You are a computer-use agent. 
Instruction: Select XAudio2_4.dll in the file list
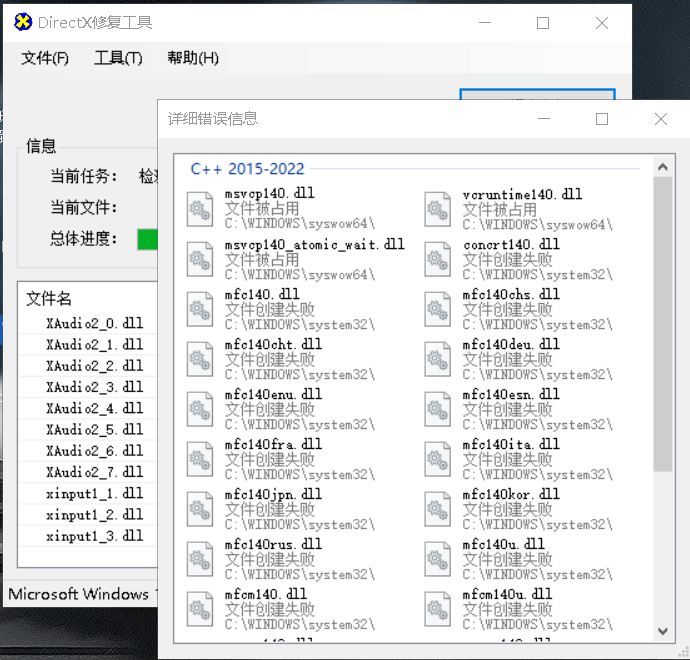95,408
